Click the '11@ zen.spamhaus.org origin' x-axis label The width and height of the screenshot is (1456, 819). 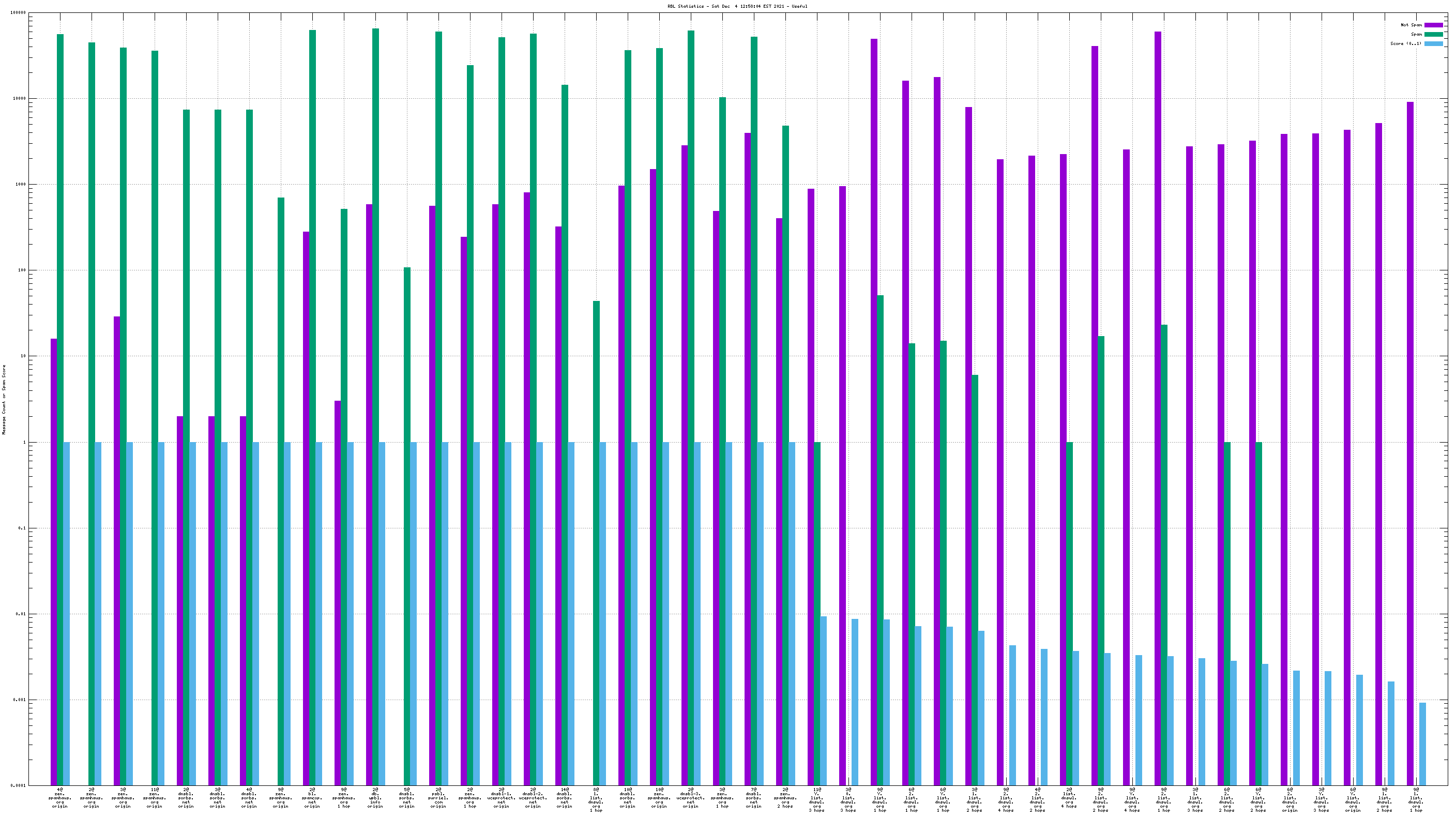tap(154, 797)
